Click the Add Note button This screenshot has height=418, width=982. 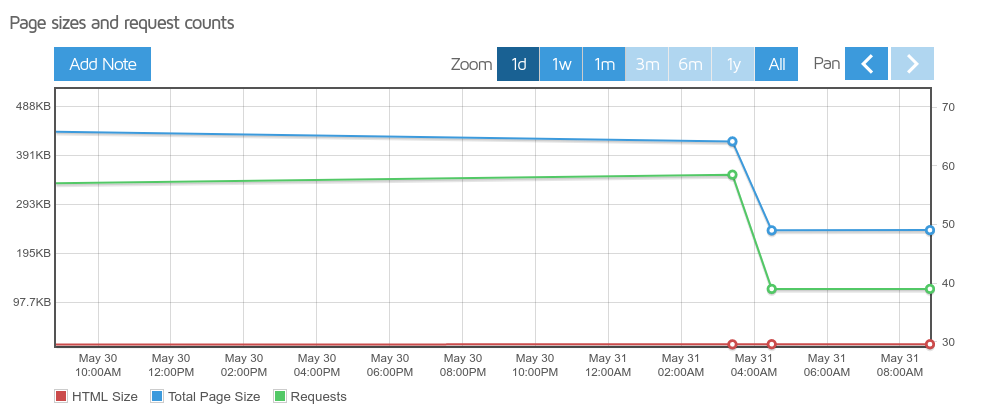102,64
